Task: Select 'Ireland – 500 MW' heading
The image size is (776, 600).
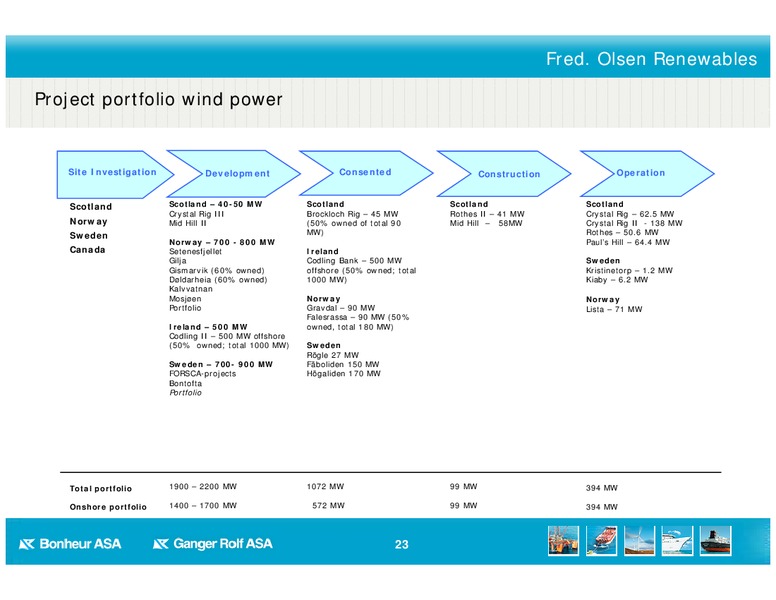Action: (x=208, y=327)
